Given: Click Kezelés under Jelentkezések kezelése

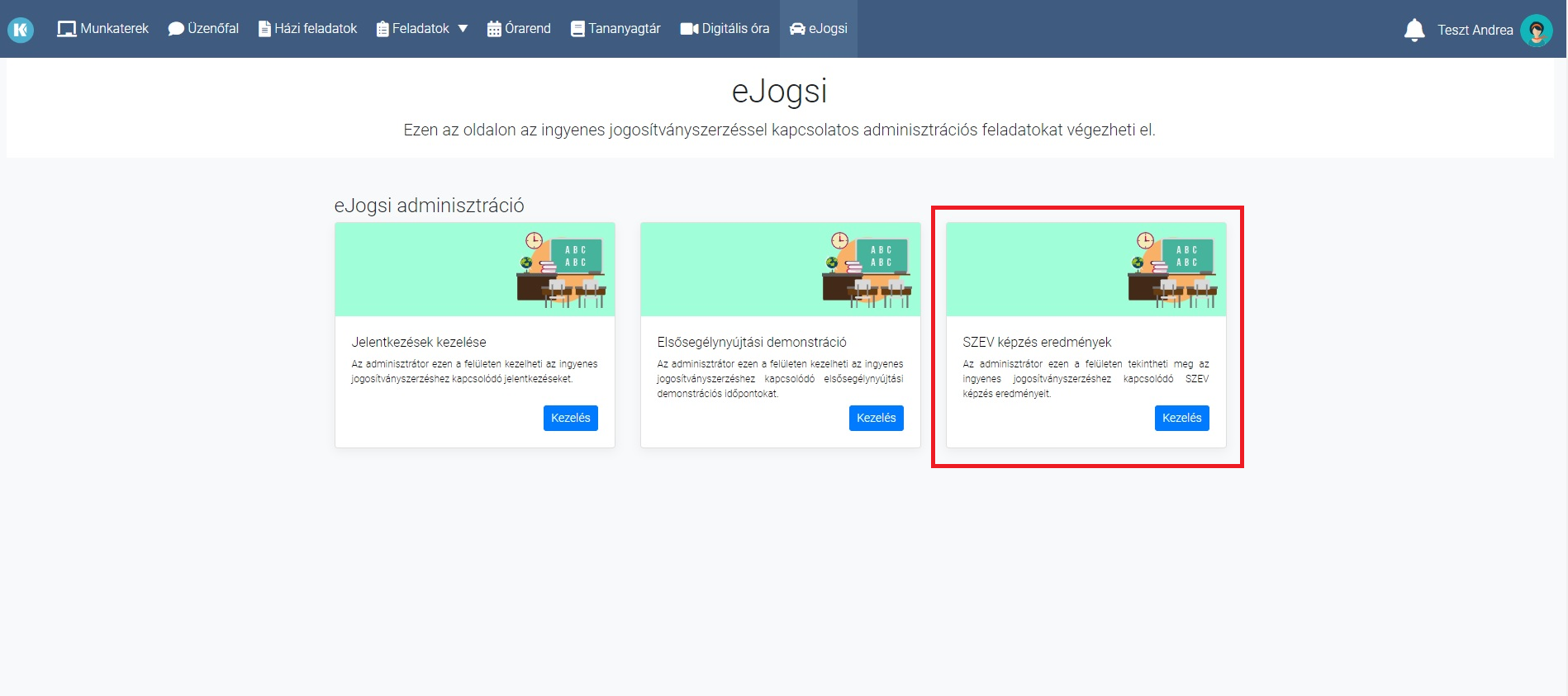Looking at the screenshot, I should pyautogui.click(x=571, y=418).
